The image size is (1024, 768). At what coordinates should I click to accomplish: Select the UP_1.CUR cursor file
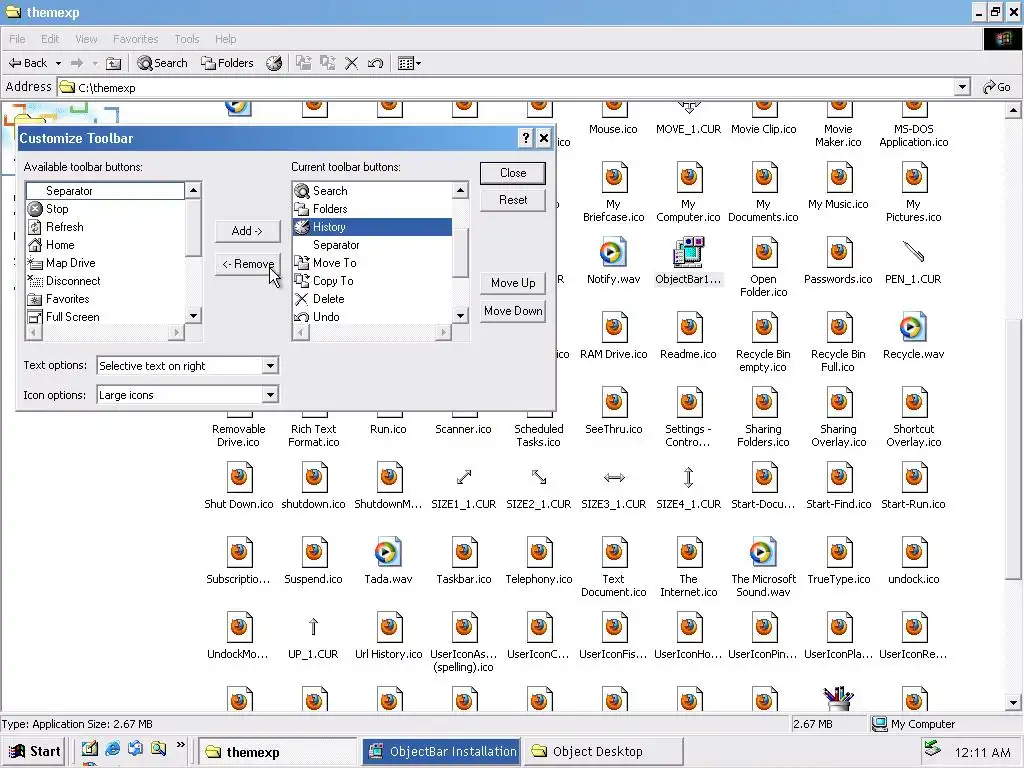pyautogui.click(x=313, y=638)
